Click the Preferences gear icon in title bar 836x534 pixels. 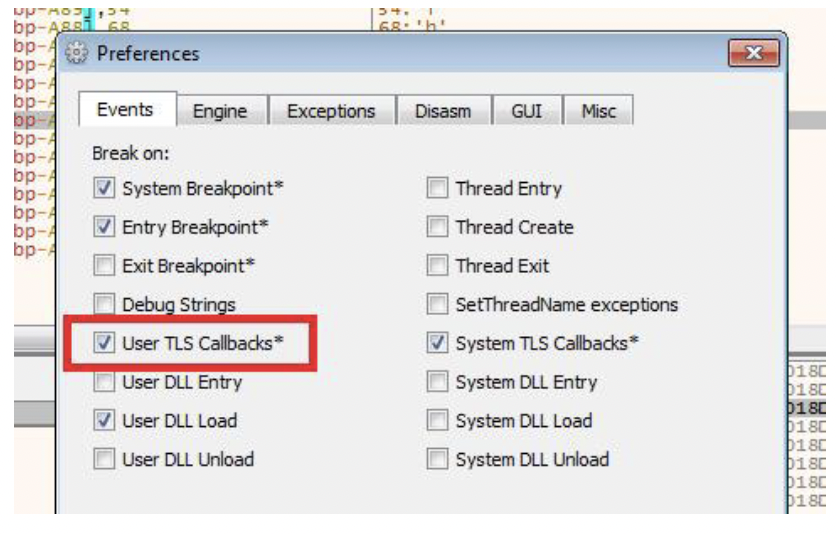(76, 53)
